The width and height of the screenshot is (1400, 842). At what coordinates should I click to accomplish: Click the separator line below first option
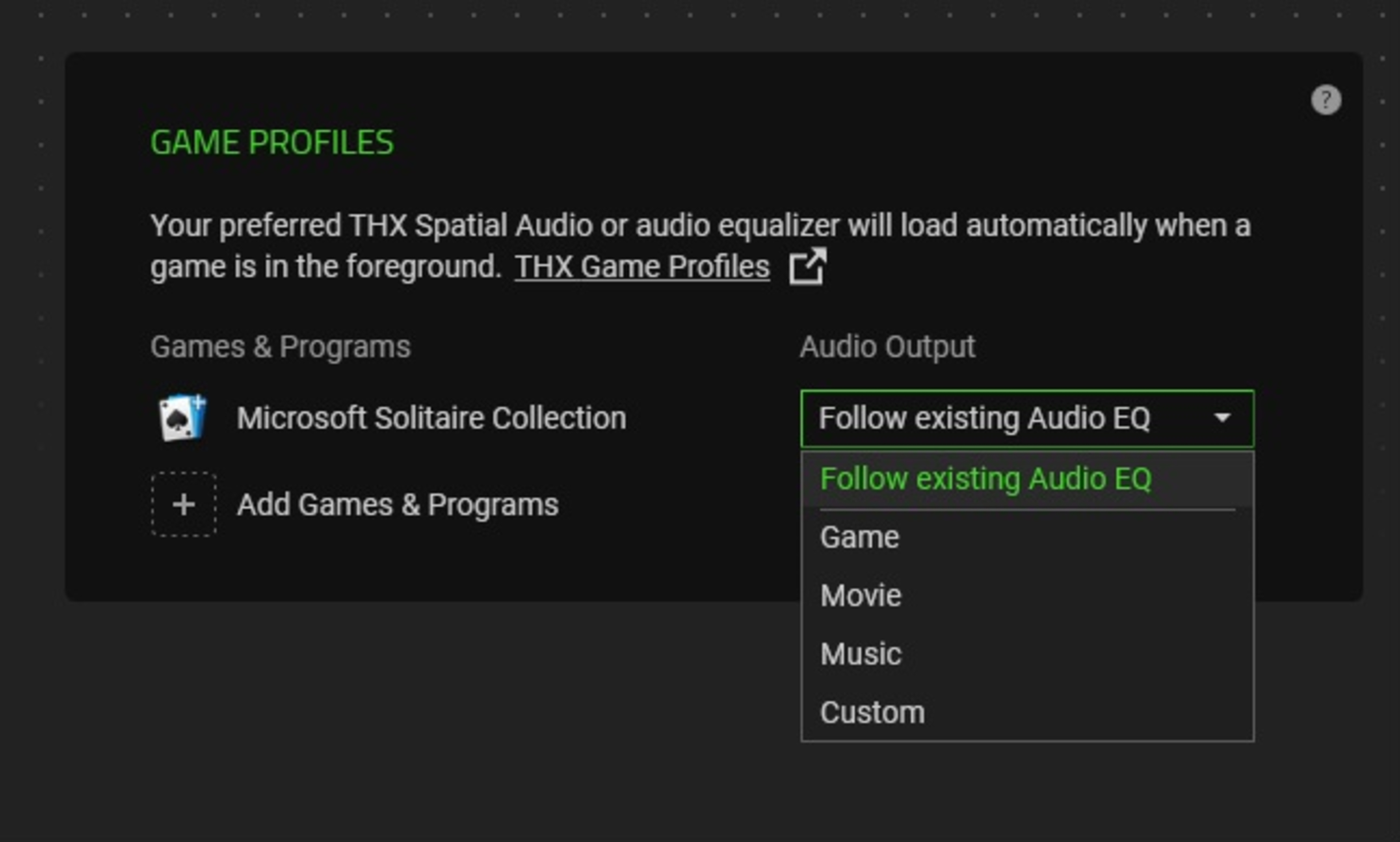point(1027,509)
